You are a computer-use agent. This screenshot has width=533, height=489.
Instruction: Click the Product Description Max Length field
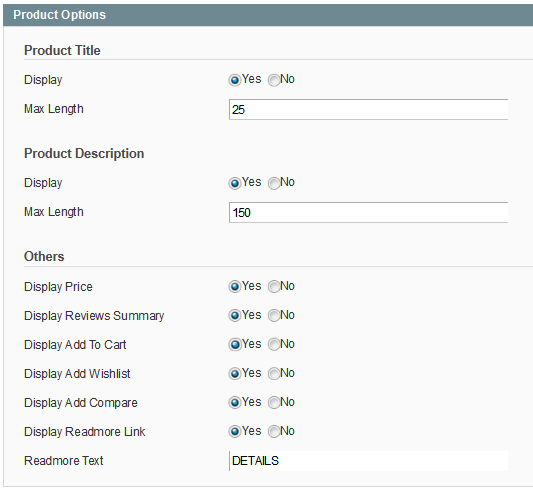point(368,212)
